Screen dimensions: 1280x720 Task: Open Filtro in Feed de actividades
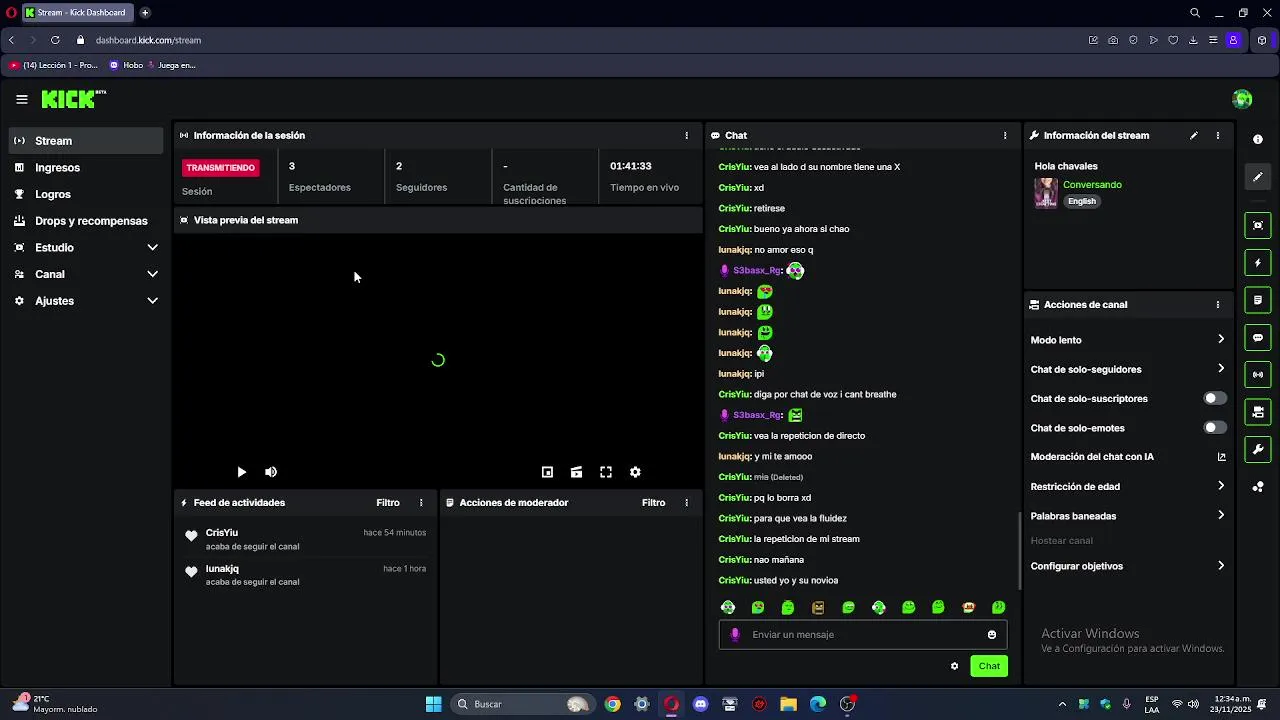(x=388, y=503)
